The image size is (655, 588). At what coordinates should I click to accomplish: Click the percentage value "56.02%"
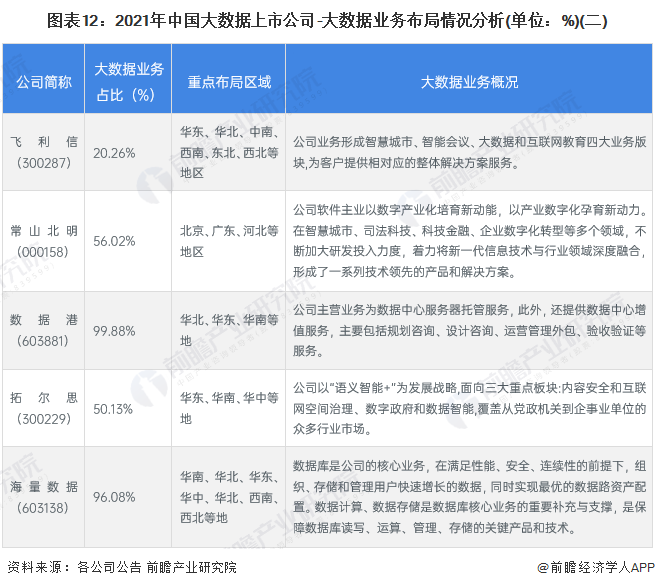pos(114,241)
